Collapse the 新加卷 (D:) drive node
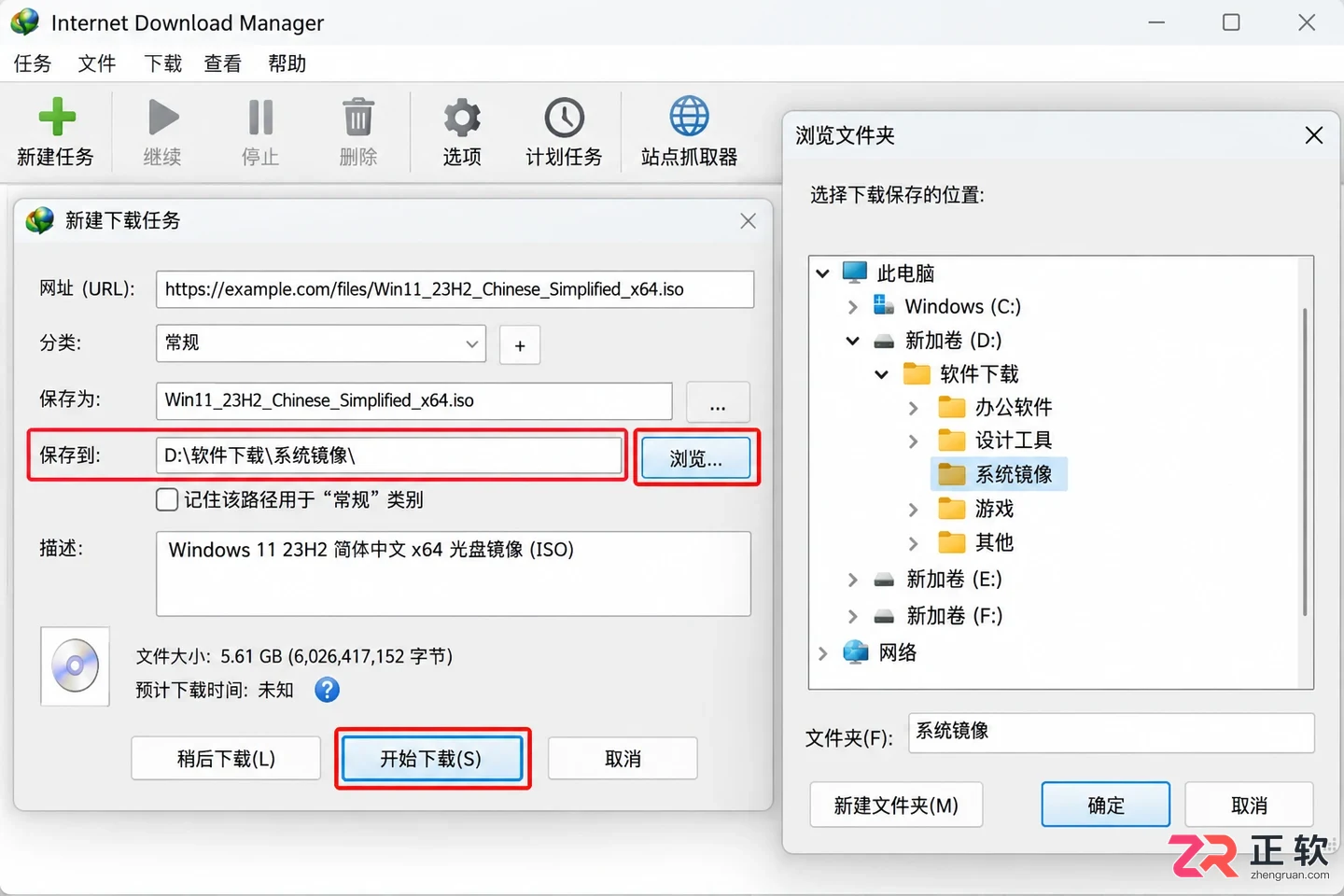This screenshot has height=896, width=1344. click(x=852, y=341)
